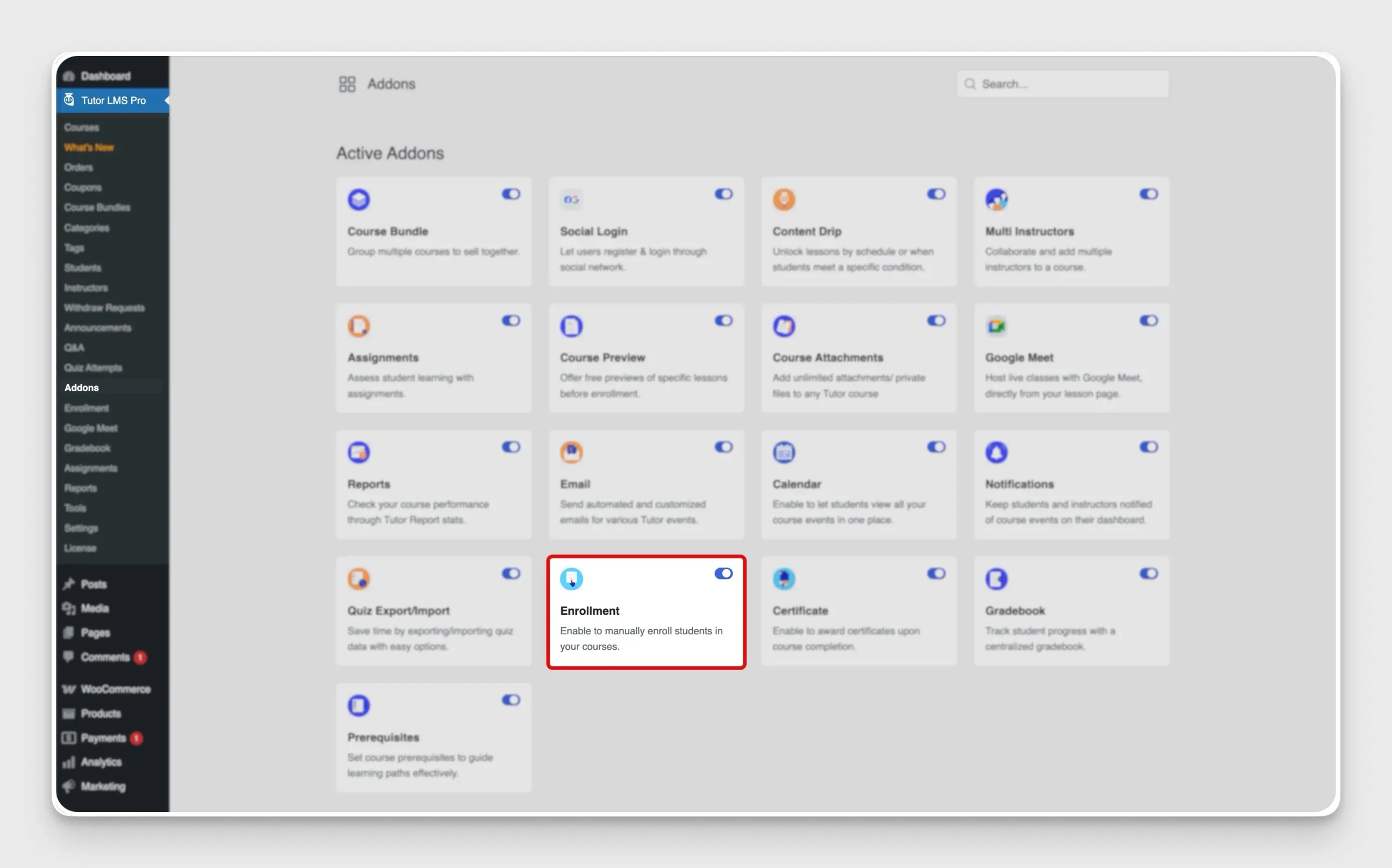Toggle the Email addon switch
This screenshot has height=868, width=1392.
tap(724, 447)
